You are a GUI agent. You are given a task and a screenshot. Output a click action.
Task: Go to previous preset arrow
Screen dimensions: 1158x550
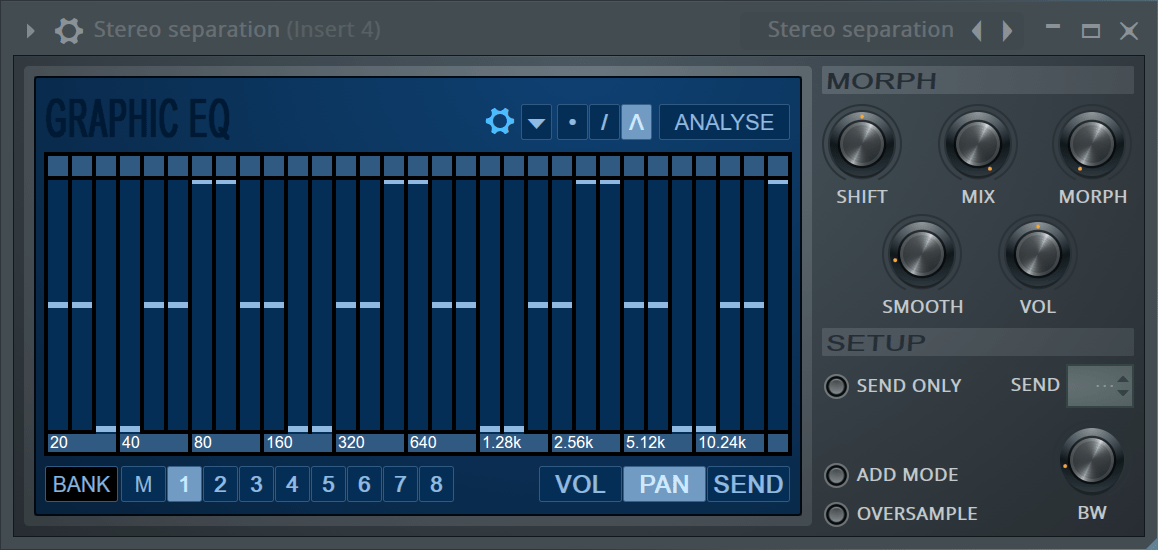[x=977, y=31]
